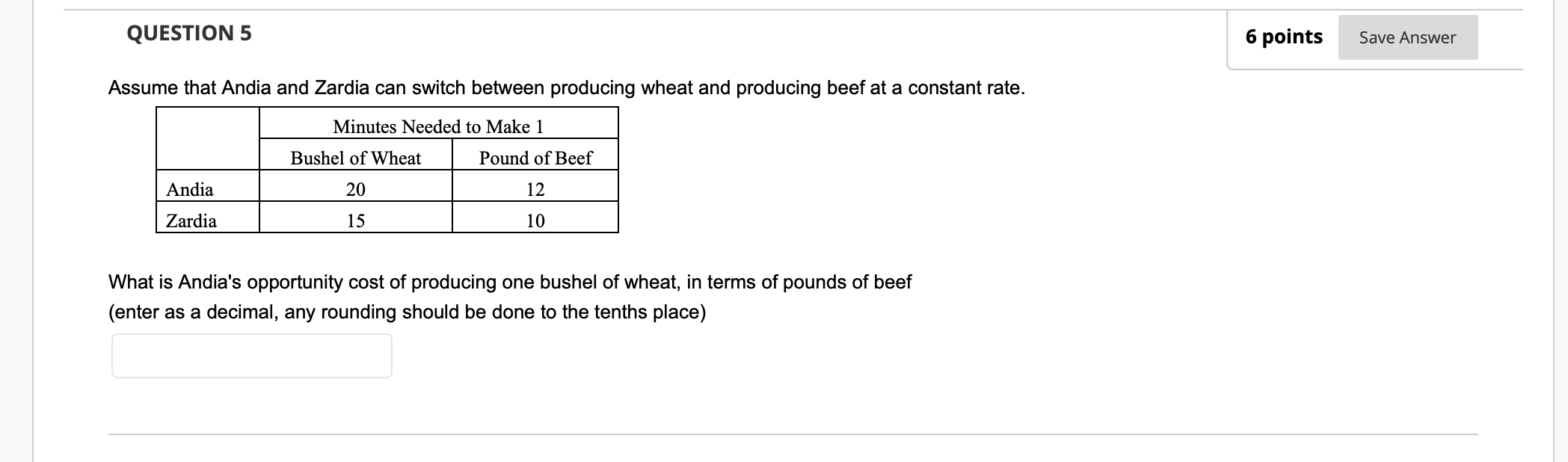Click the value 15 in Zardia's row
This screenshot has width=1568, height=462.
pyautogui.click(x=355, y=221)
